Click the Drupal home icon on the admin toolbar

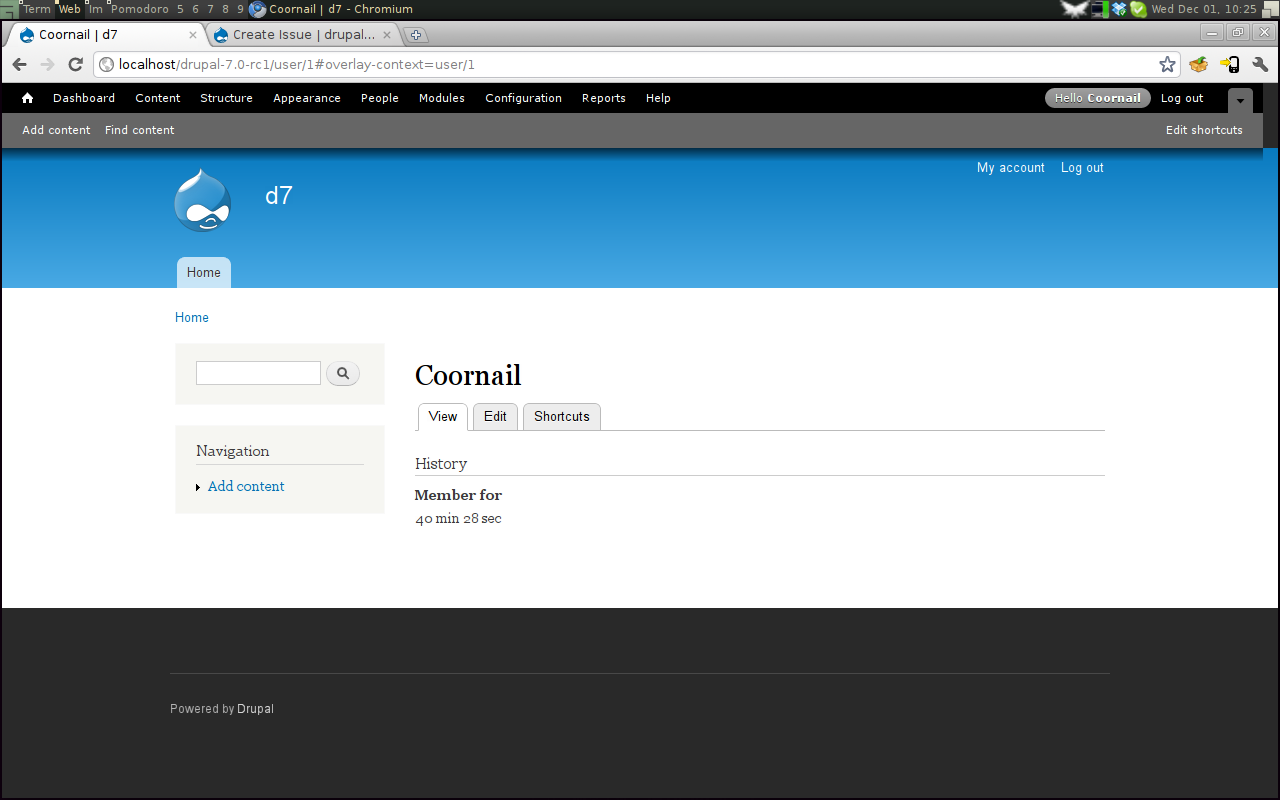tap(27, 97)
